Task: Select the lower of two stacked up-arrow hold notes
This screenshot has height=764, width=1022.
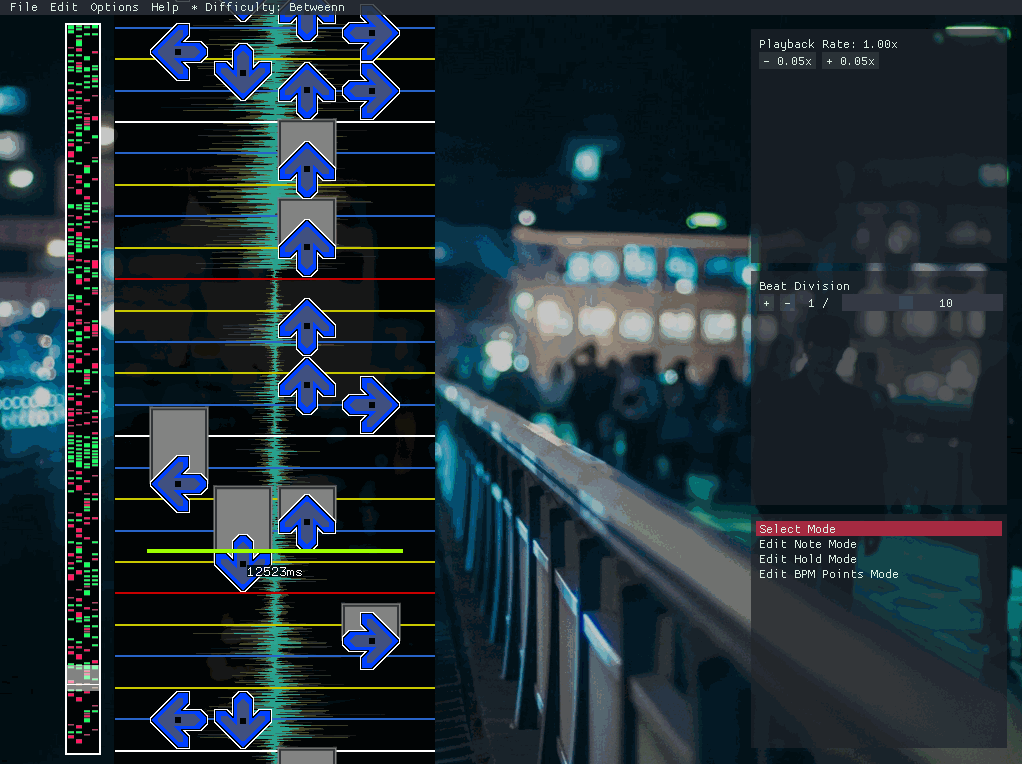Action: coord(307,248)
